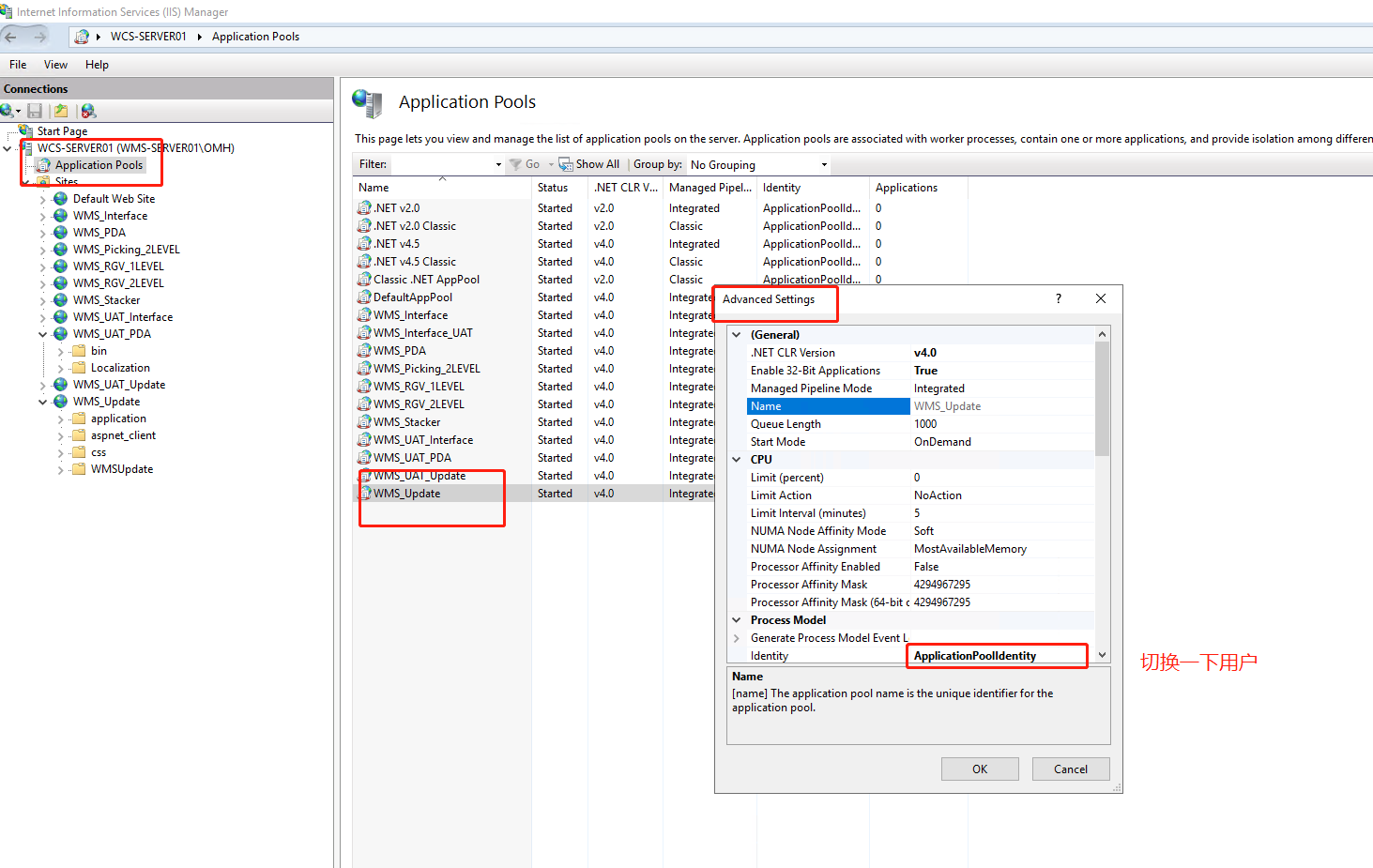Click Cancel in Advanced Settings dialog

[1071, 769]
